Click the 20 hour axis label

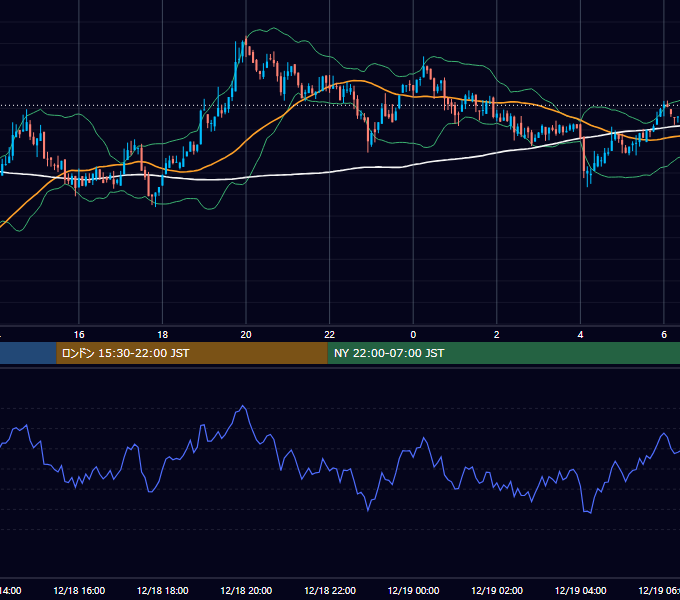[246, 335]
